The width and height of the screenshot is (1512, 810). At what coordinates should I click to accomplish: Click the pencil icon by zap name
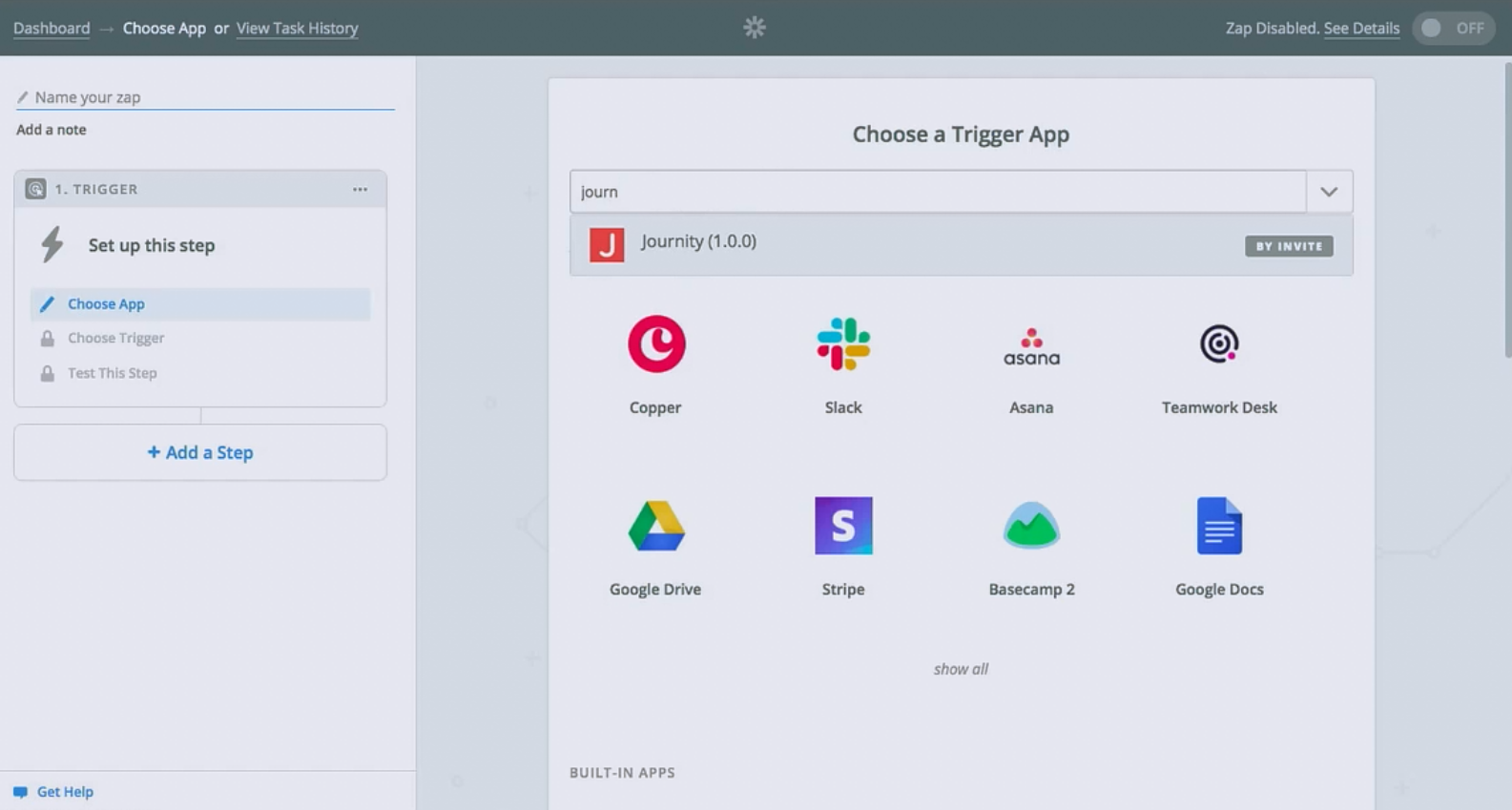point(23,97)
